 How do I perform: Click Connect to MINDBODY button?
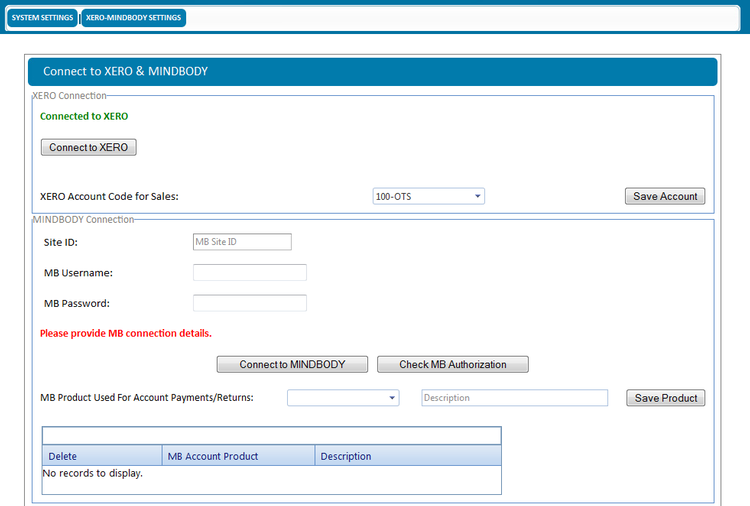click(x=292, y=364)
